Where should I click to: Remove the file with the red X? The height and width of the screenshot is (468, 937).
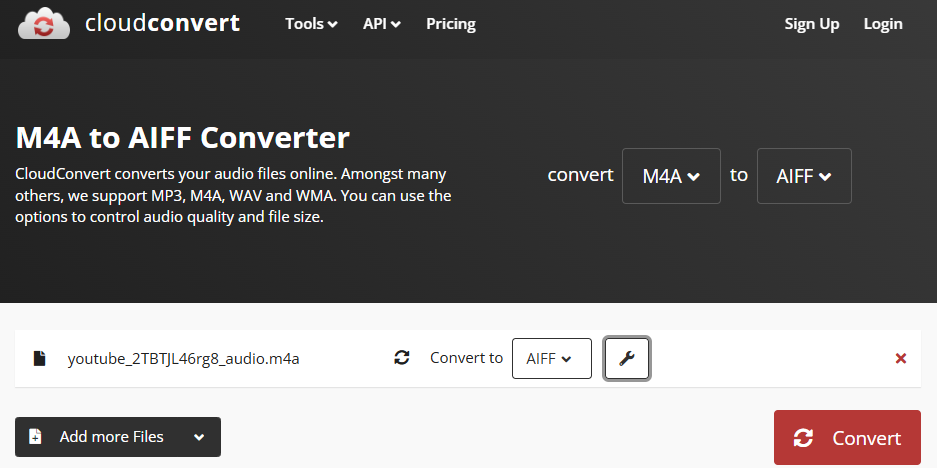(x=900, y=359)
